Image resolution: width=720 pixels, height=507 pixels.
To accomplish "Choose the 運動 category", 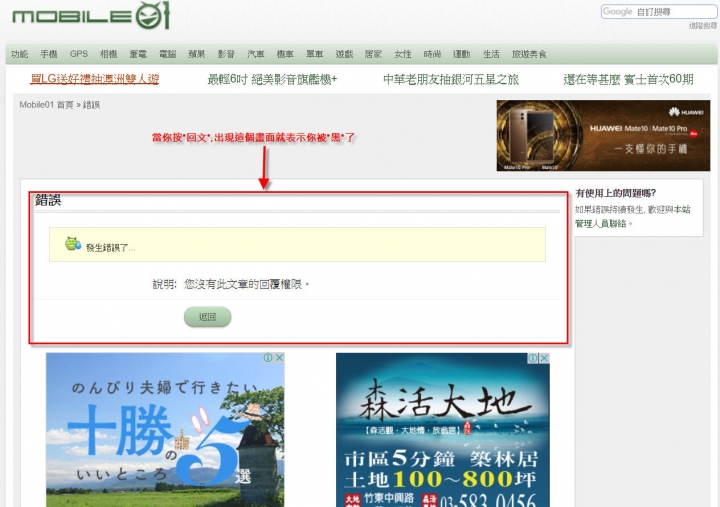I will [462, 54].
